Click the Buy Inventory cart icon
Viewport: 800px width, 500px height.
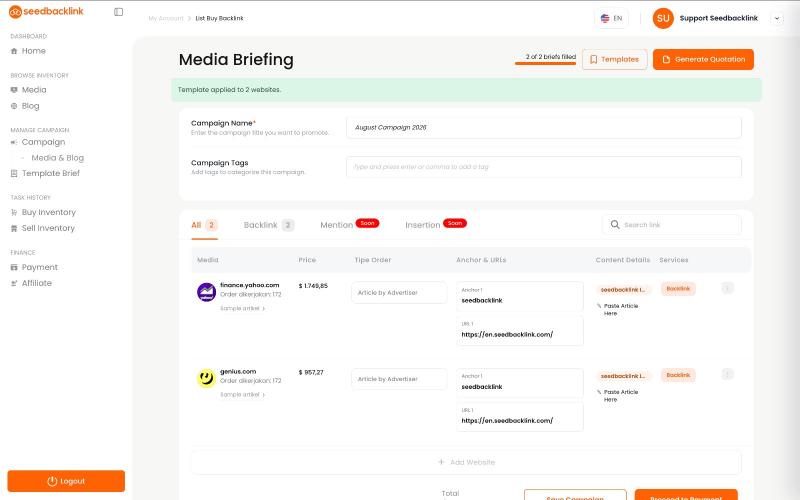14,212
